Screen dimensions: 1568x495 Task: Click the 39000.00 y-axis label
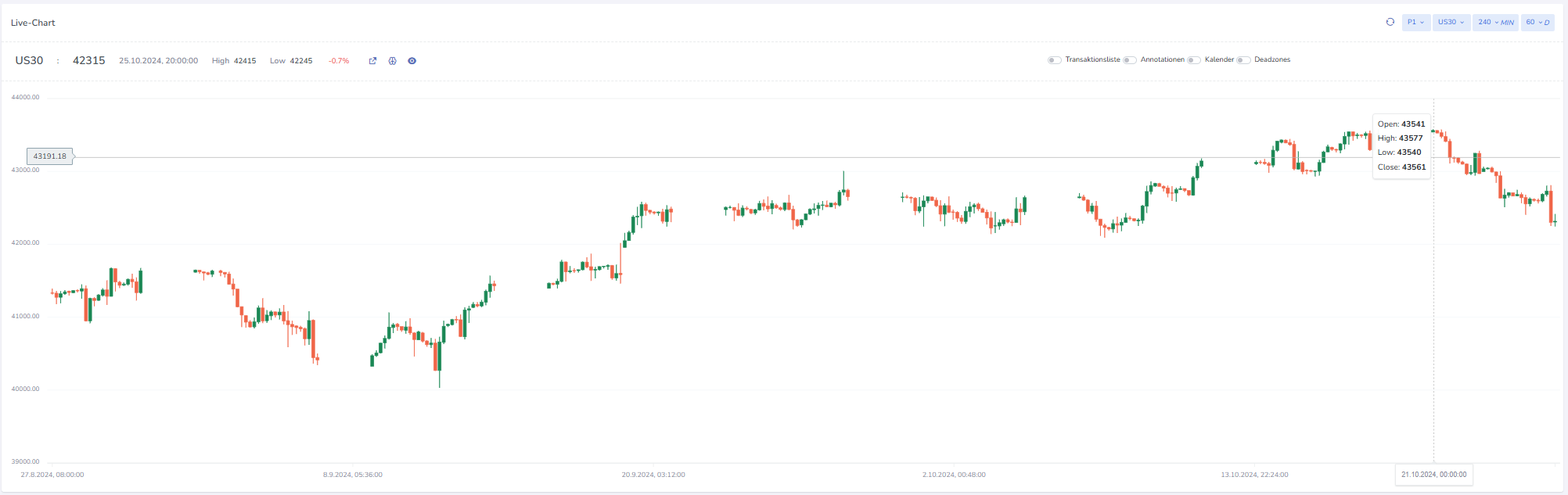pos(25,462)
